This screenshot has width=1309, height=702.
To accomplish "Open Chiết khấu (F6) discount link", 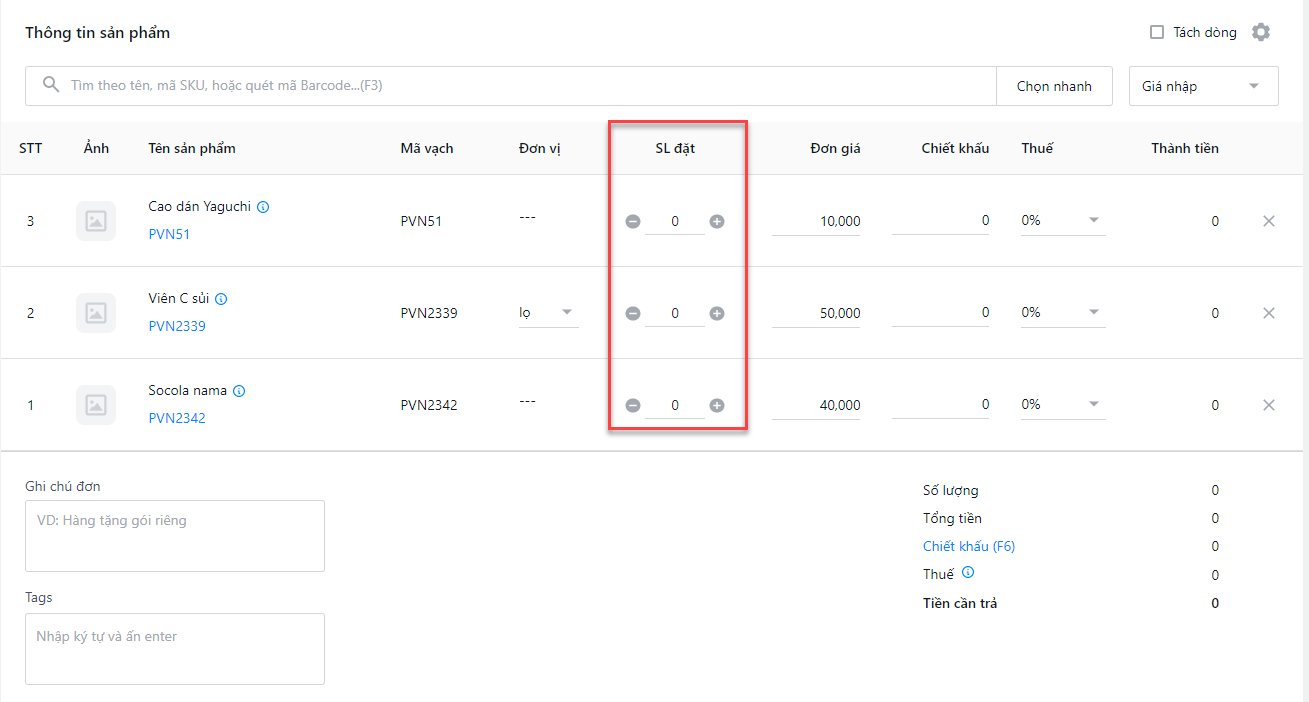I will (x=969, y=546).
